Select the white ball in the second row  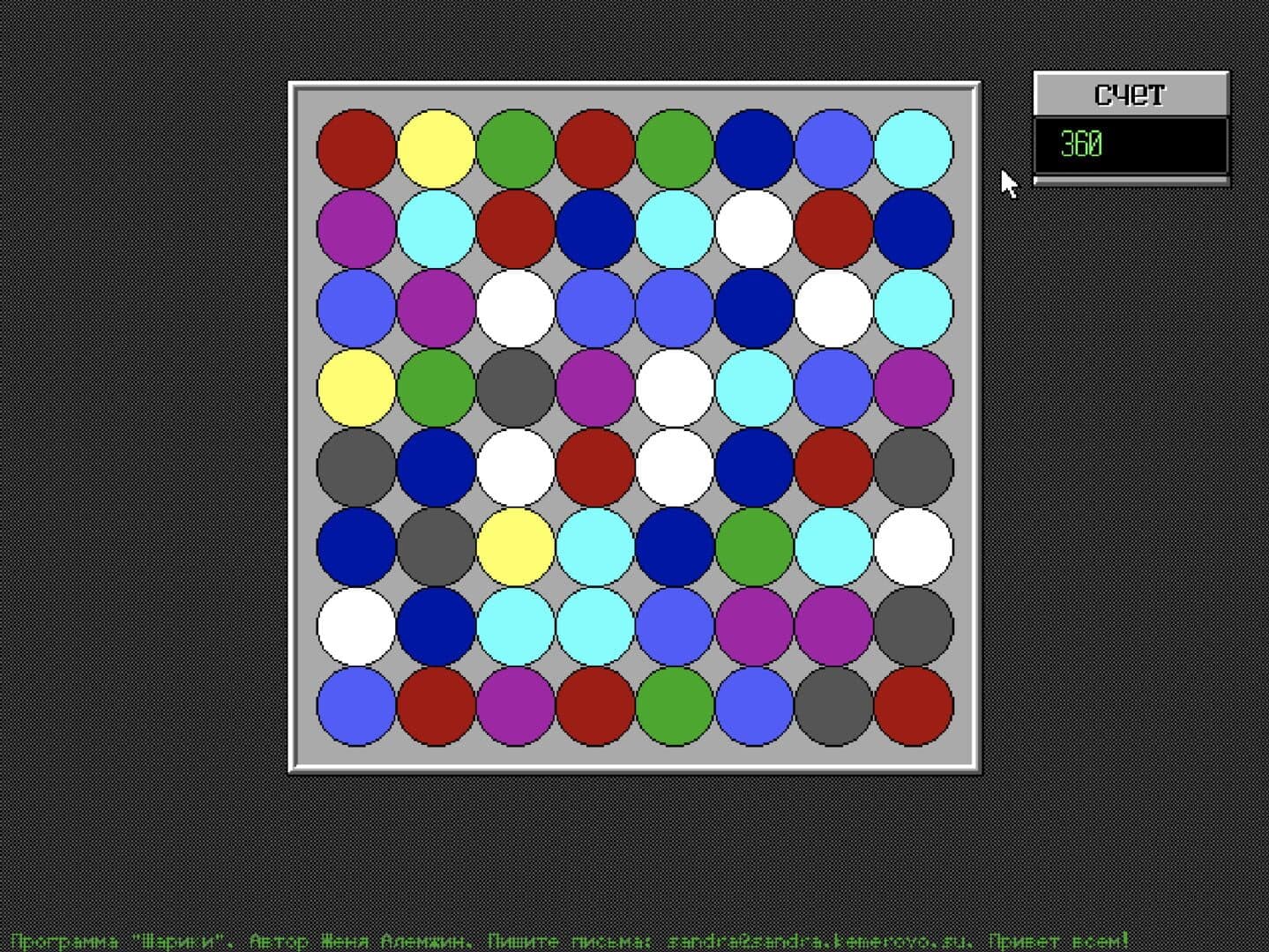pos(754,228)
